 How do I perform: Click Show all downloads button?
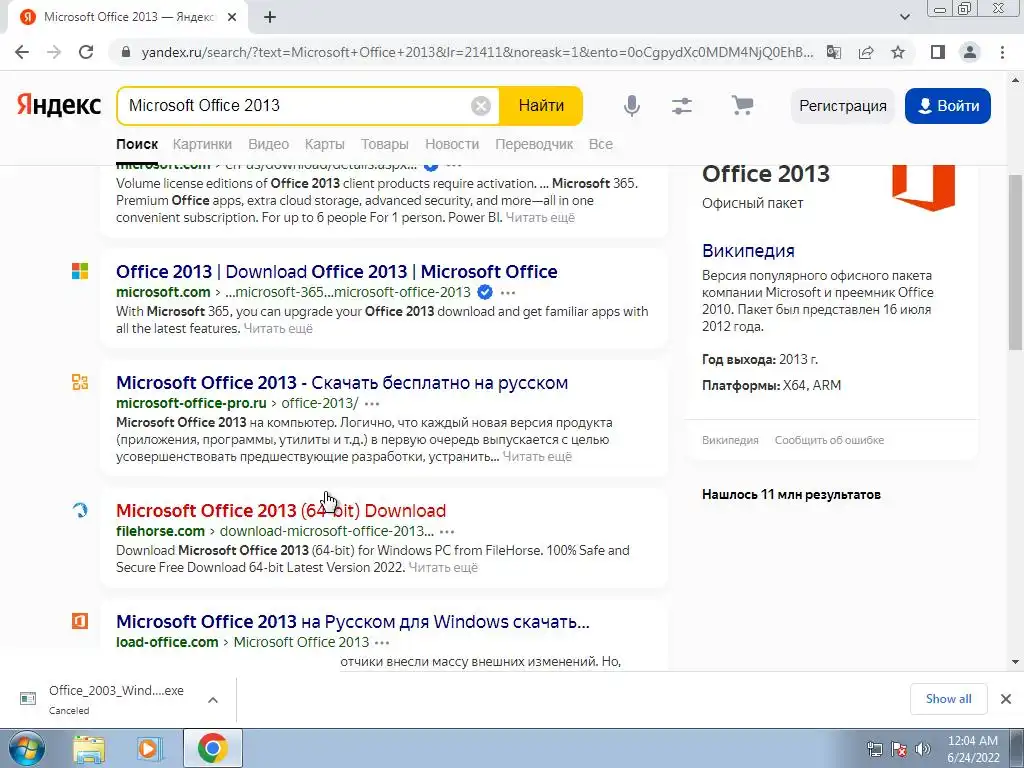(948, 699)
